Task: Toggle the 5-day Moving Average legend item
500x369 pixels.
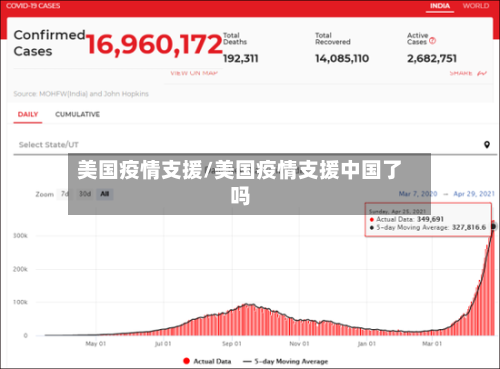Action: tap(286, 361)
